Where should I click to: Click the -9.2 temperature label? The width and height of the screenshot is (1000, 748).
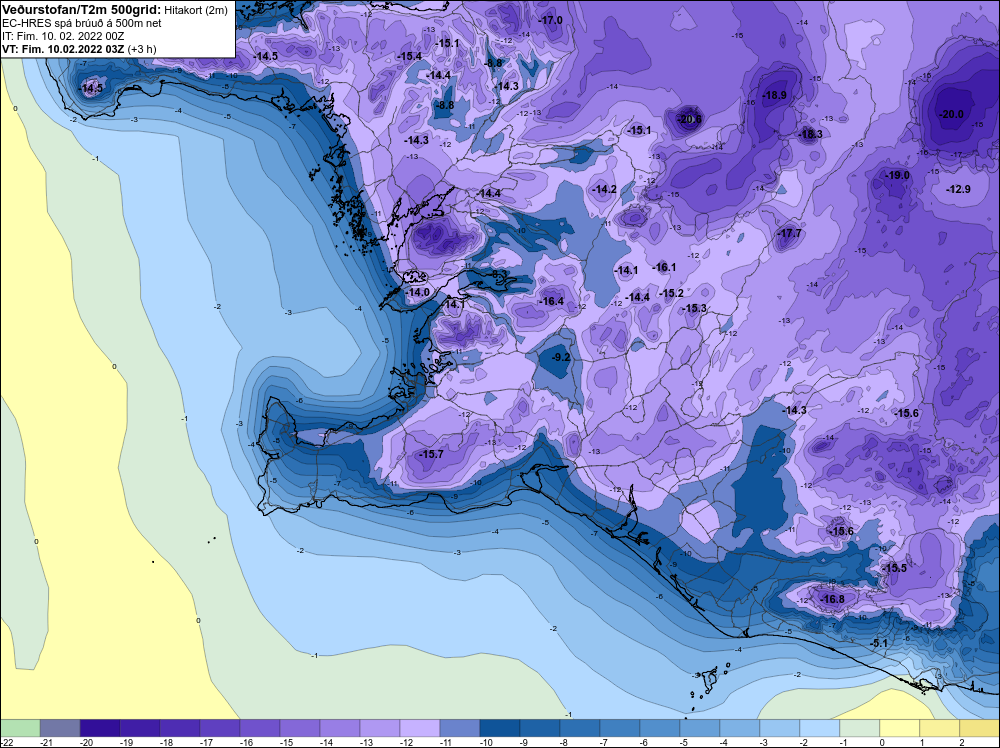561,358
